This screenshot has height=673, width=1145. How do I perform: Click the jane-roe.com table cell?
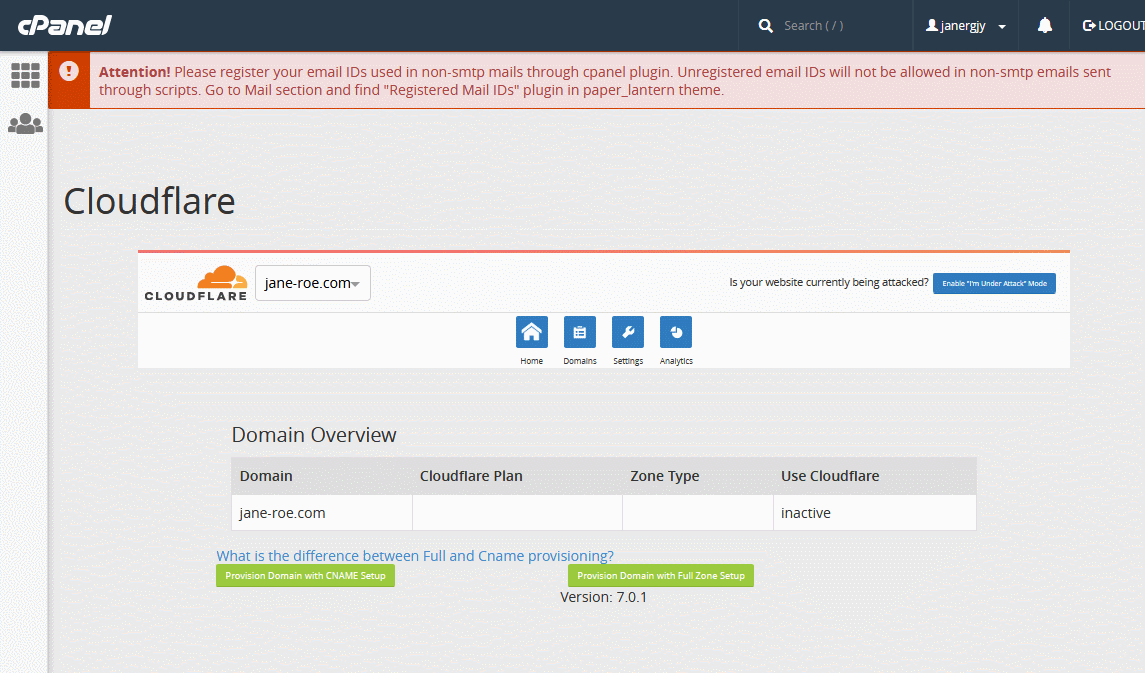tap(321, 512)
